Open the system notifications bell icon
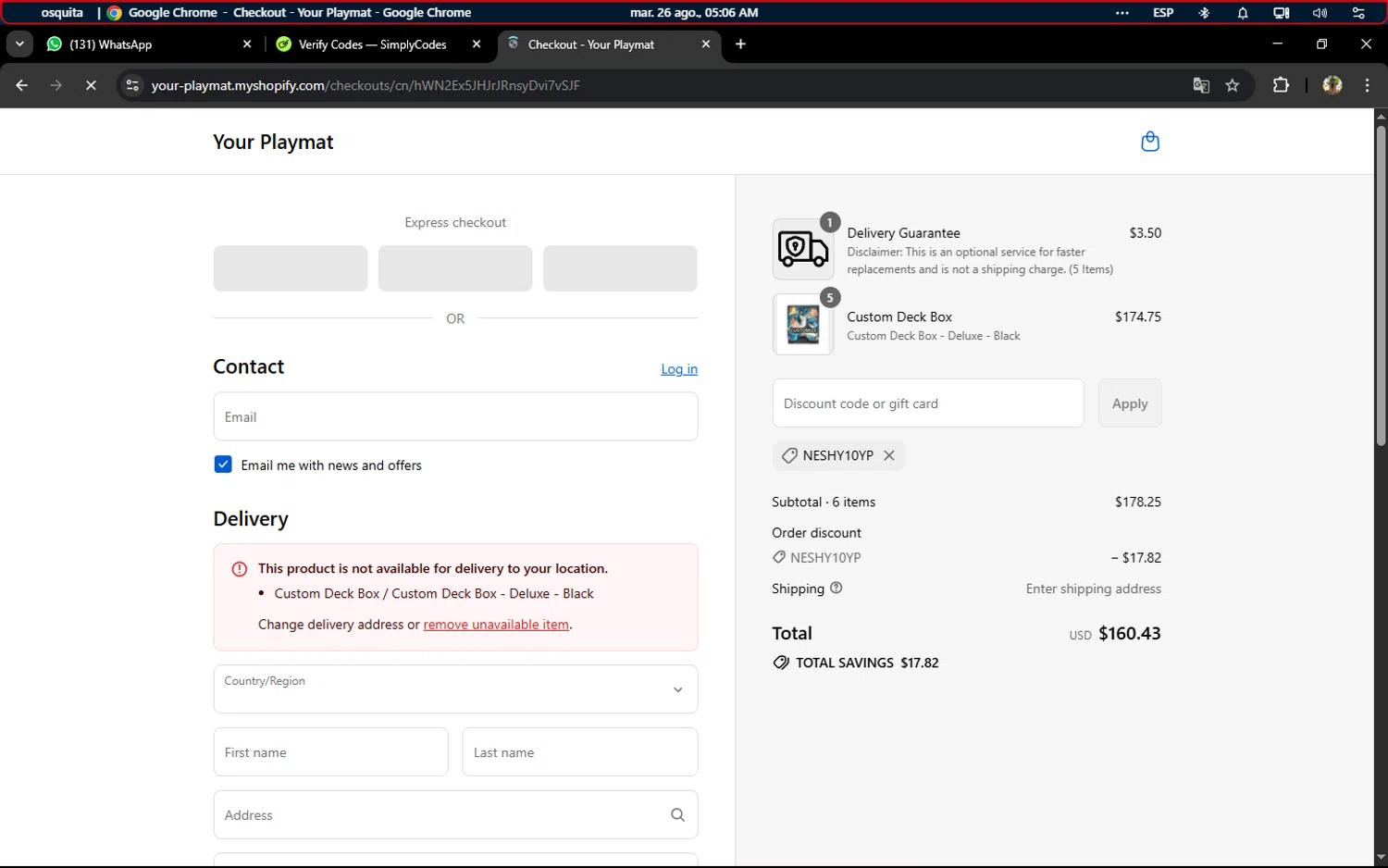 click(x=1243, y=13)
